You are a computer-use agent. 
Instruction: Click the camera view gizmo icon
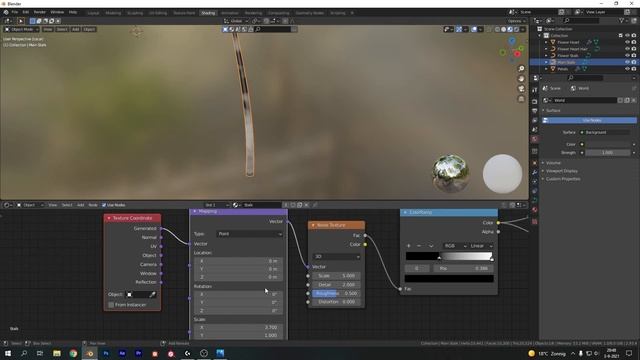point(521,89)
